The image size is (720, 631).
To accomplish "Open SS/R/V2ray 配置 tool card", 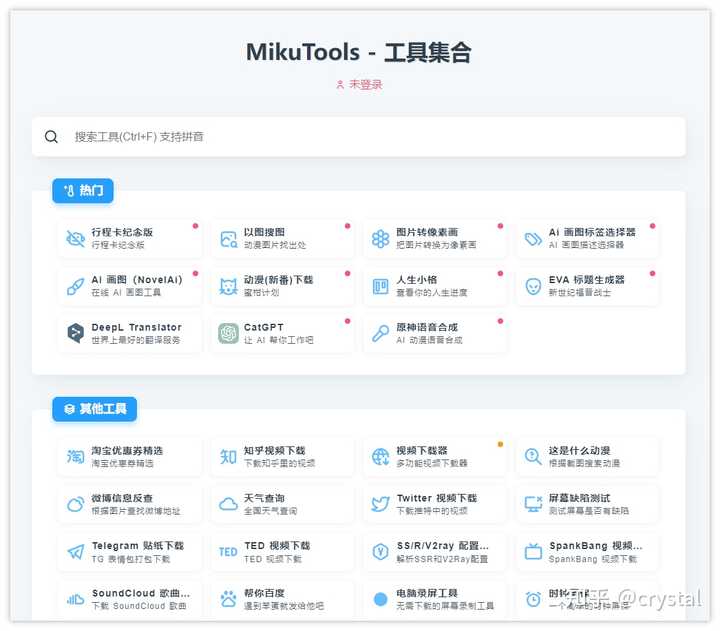I will click(x=434, y=552).
